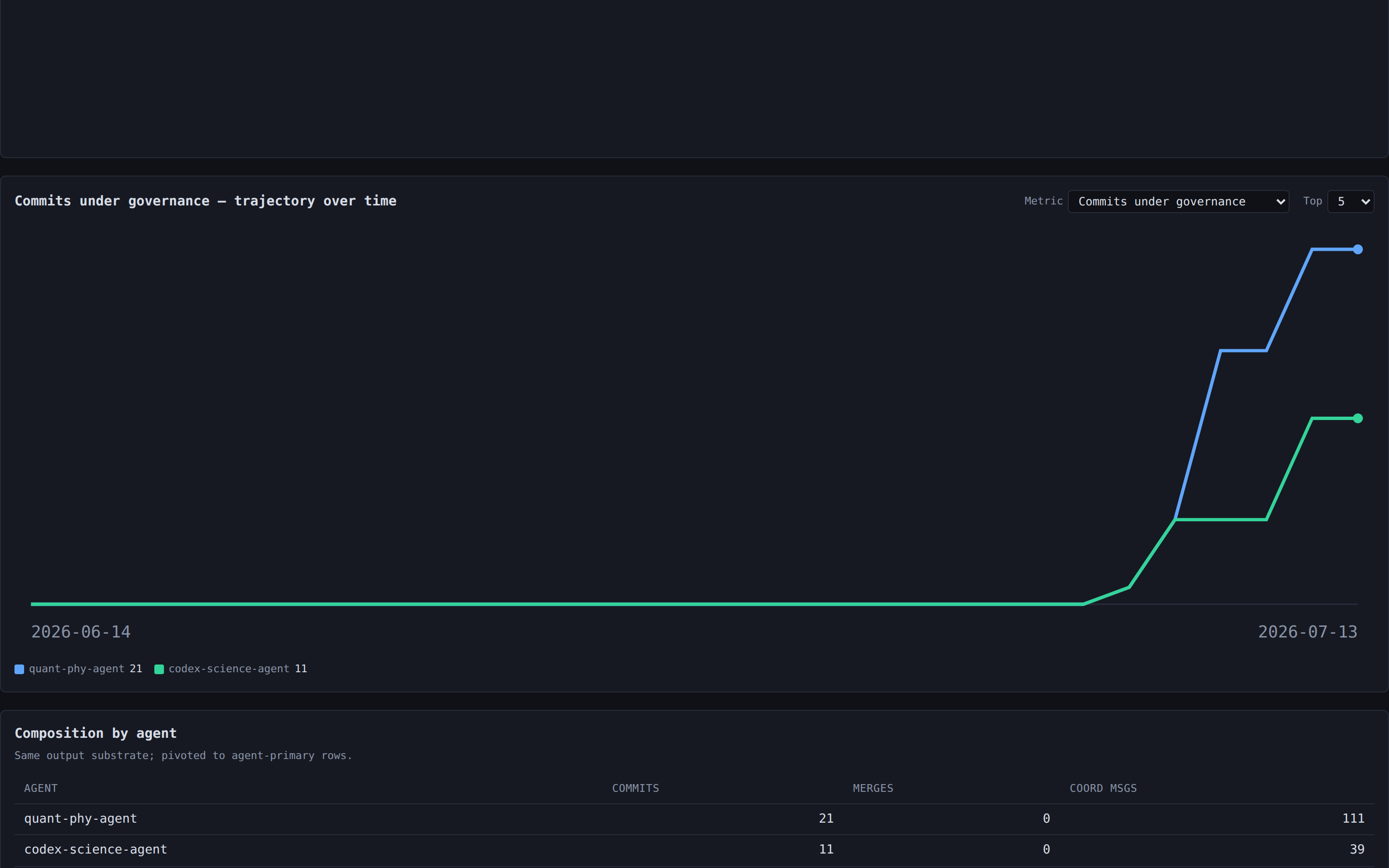Viewport: 1389px width, 868px height.
Task: Select the codex-science-agent legend label
Action: [x=229, y=669]
